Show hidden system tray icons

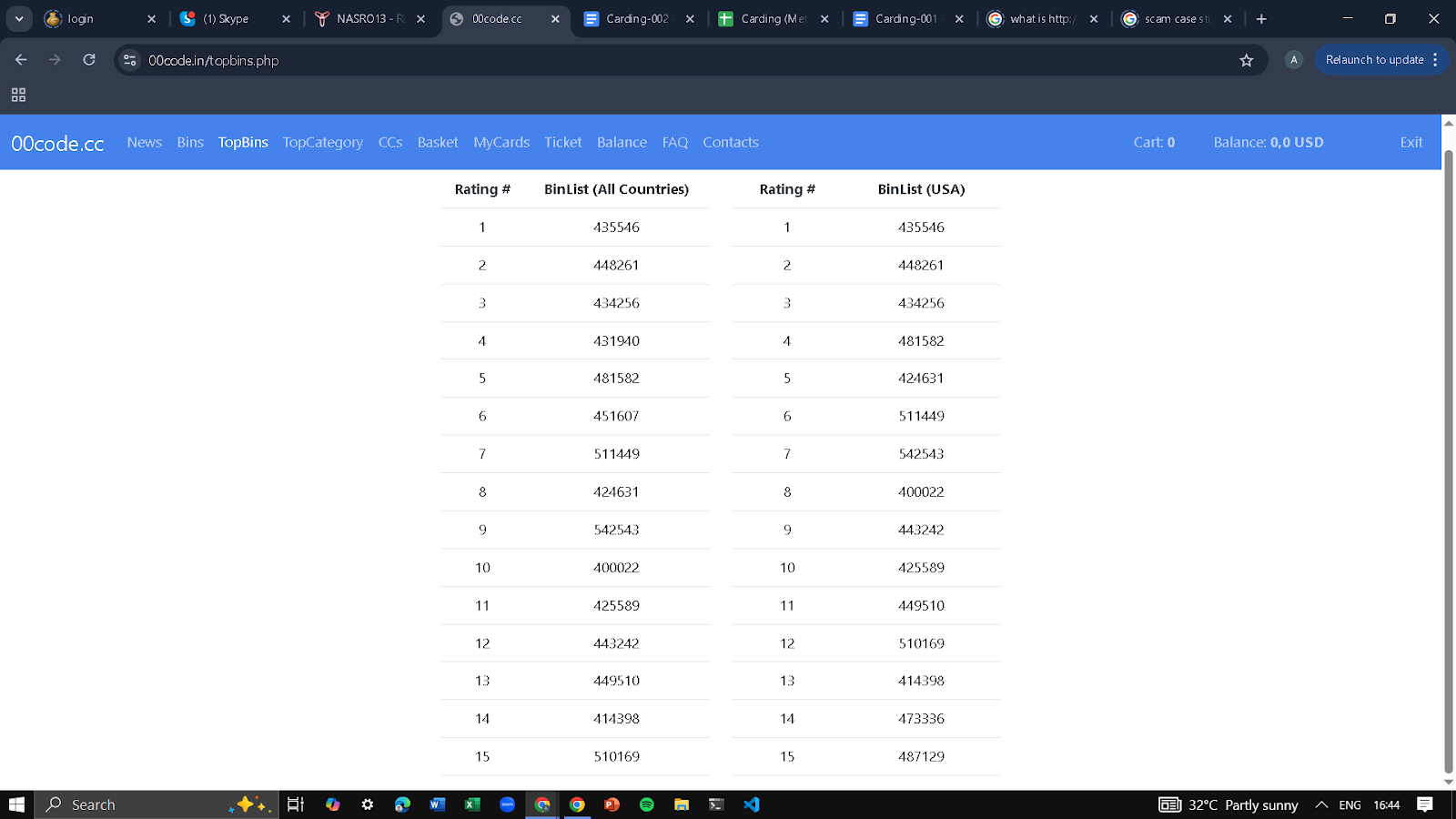[1322, 804]
